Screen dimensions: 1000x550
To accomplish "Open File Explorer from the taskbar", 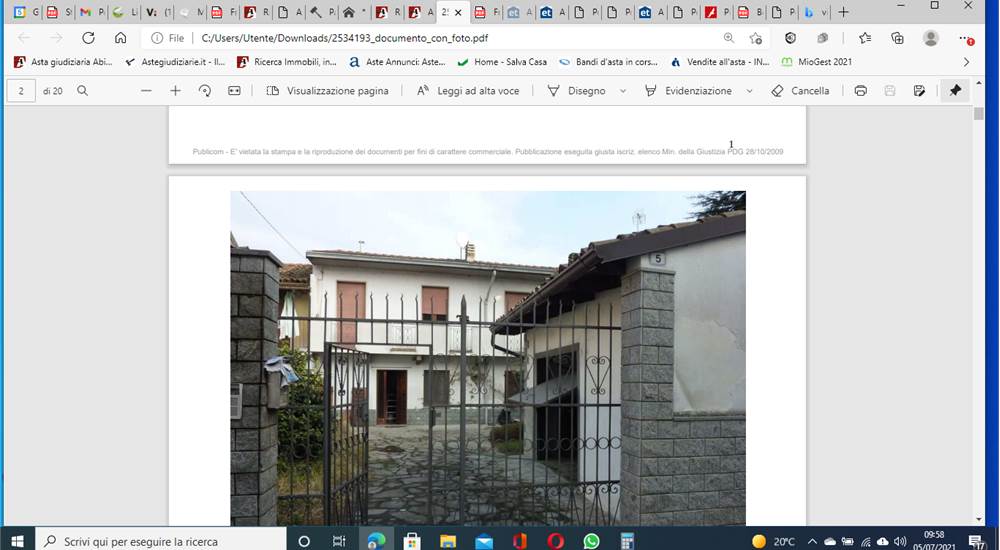I will coord(448,541).
